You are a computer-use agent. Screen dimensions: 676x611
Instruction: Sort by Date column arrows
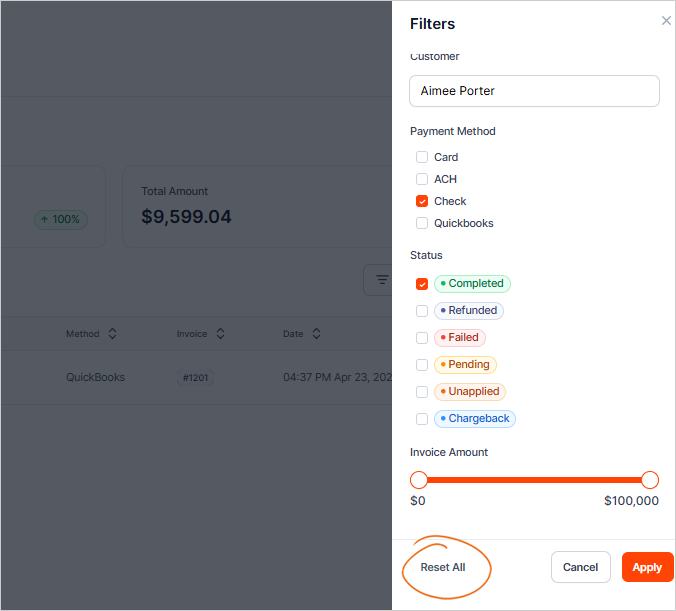coord(316,334)
